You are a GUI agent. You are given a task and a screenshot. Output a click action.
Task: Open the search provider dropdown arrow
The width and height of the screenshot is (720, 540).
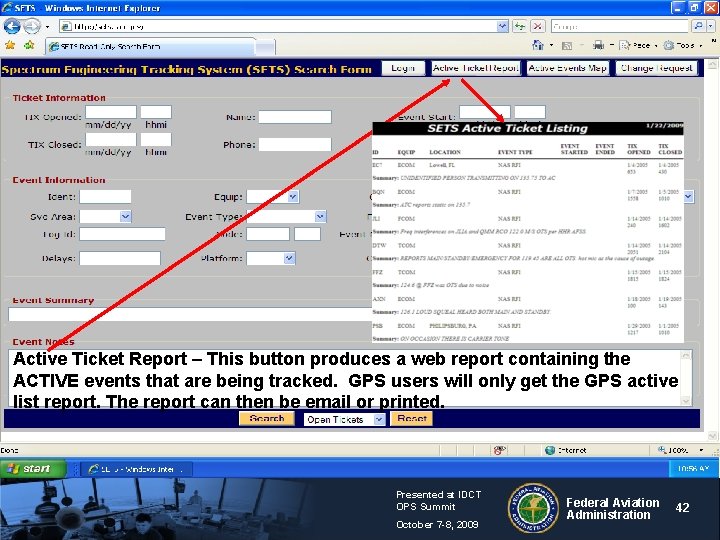(x=710, y=26)
